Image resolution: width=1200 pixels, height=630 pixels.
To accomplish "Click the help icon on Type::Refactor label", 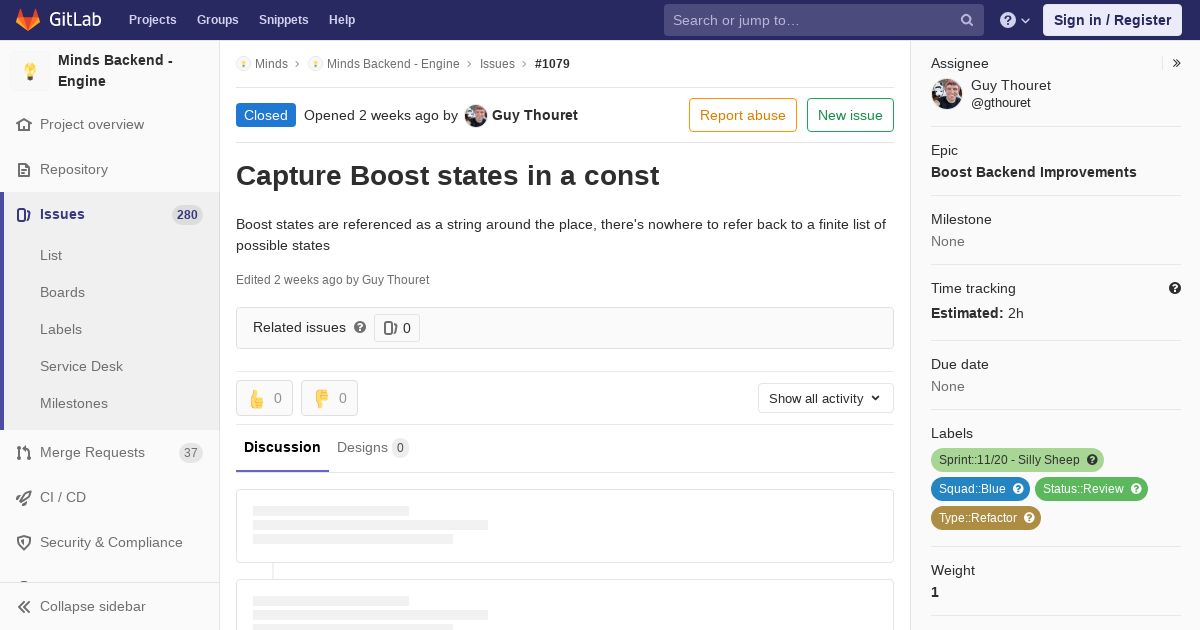I will (x=1029, y=518).
